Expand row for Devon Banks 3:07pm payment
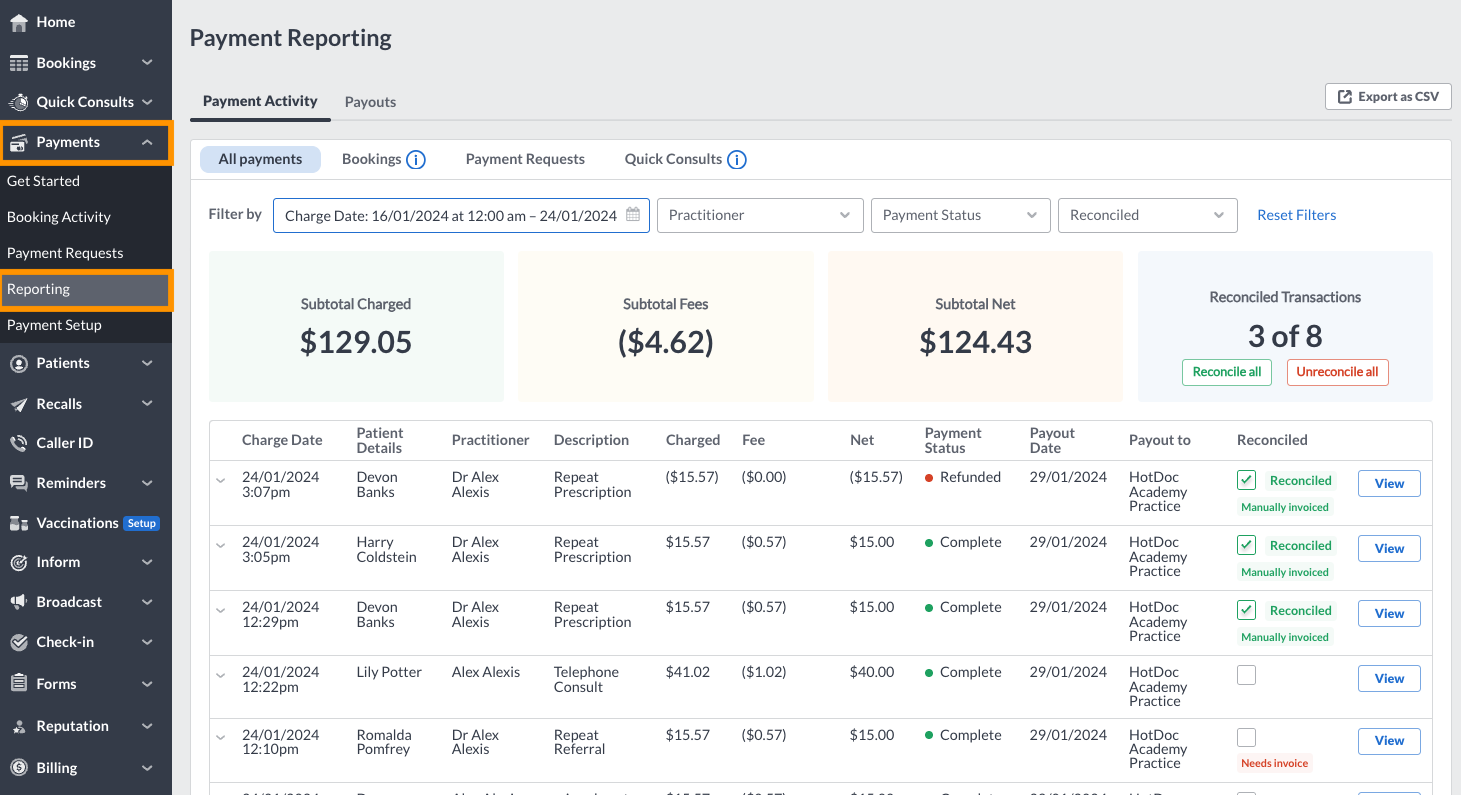The height and width of the screenshot is (795, 1461). pyautogui.click(x=221, y=481)
